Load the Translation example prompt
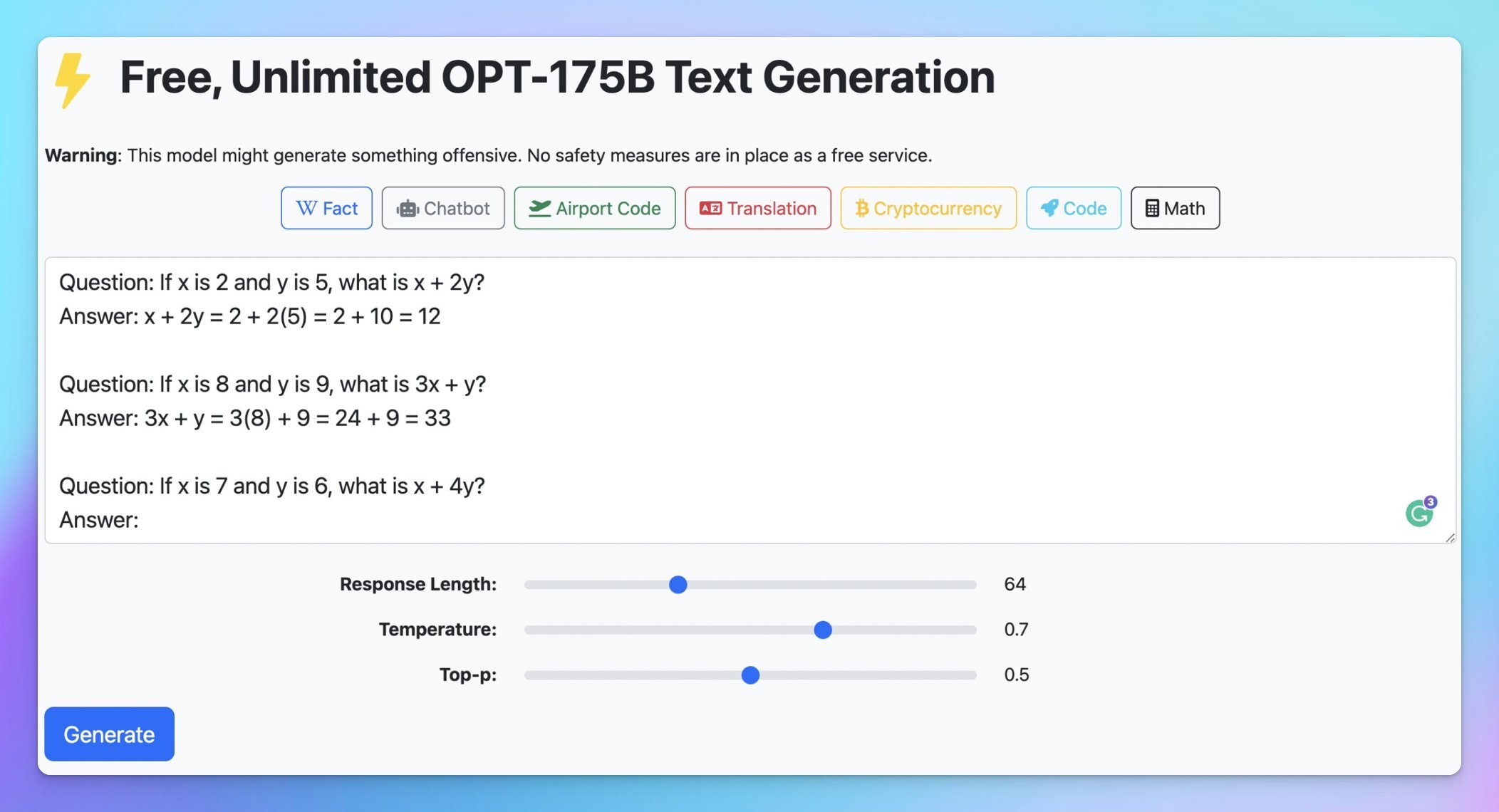 click(758, 208)
